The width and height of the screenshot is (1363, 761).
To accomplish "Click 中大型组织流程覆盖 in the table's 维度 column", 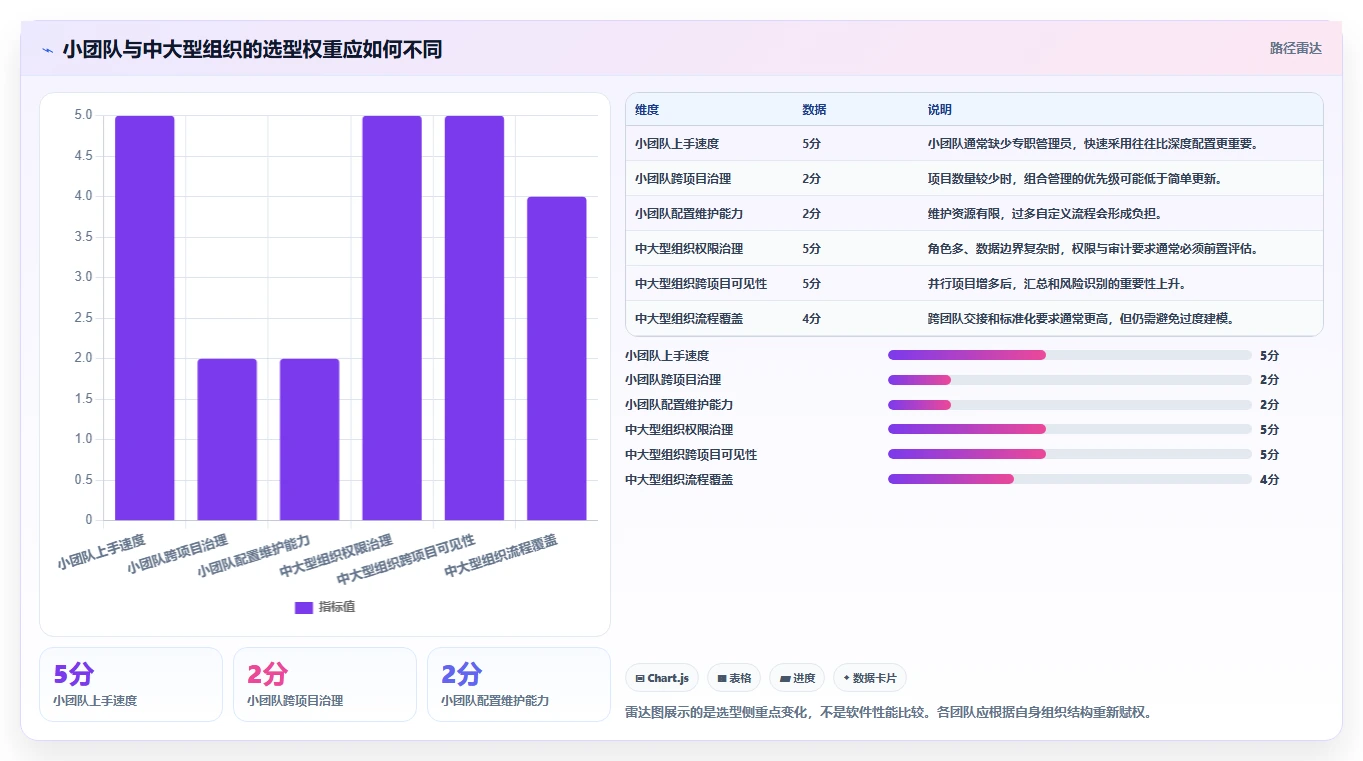I will [x=689, y=318].
